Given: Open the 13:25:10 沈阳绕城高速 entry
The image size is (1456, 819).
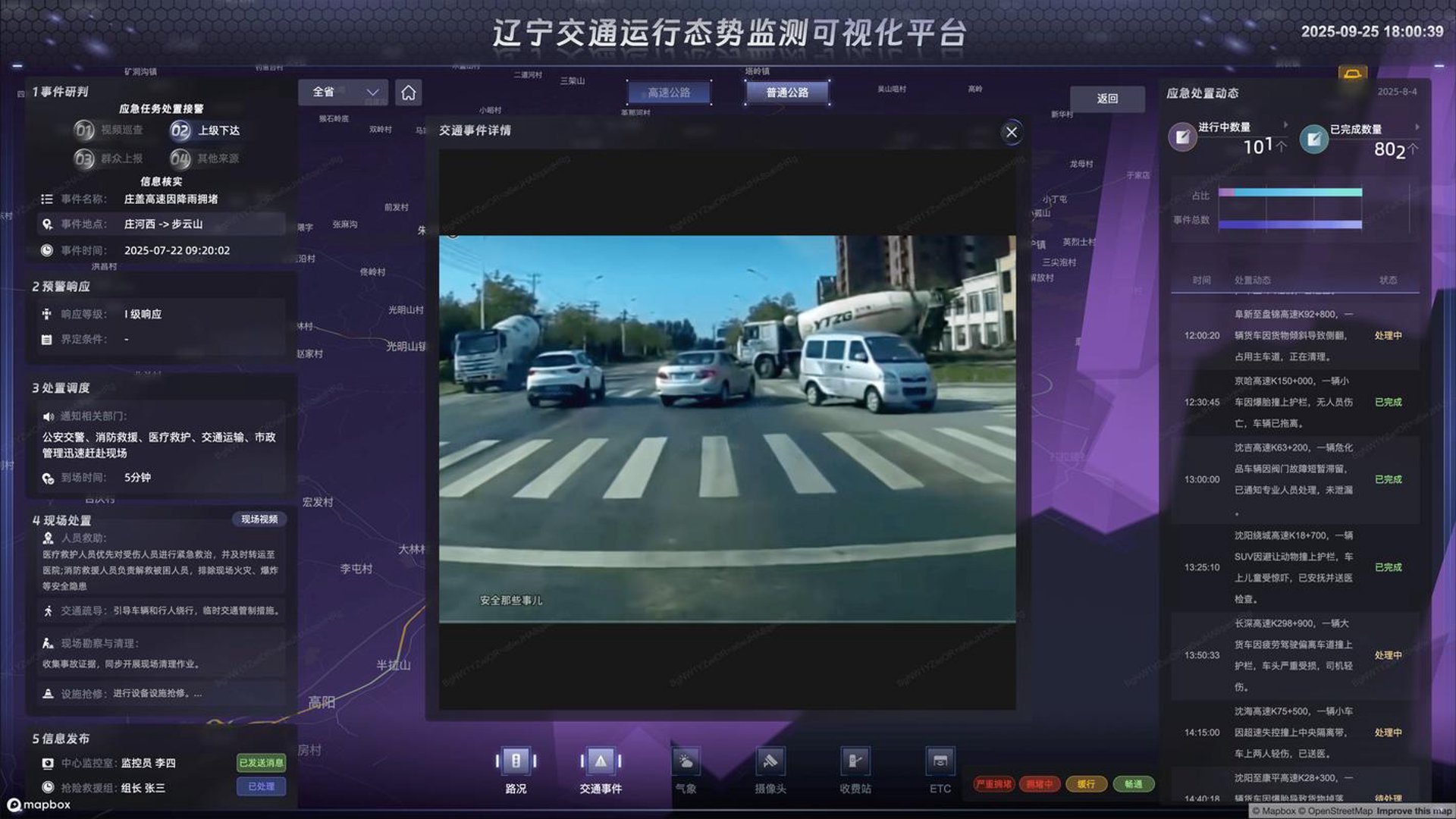Looking at the screenshot, I should (x=1295, y=567).
